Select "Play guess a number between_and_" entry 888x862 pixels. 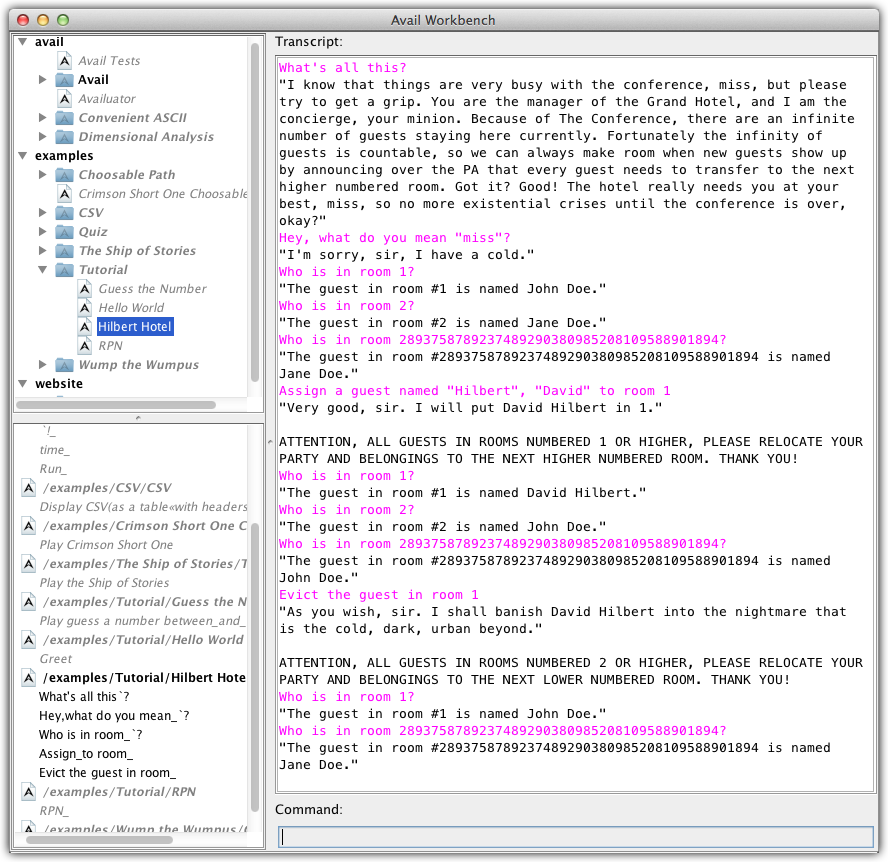click(142, 621)
